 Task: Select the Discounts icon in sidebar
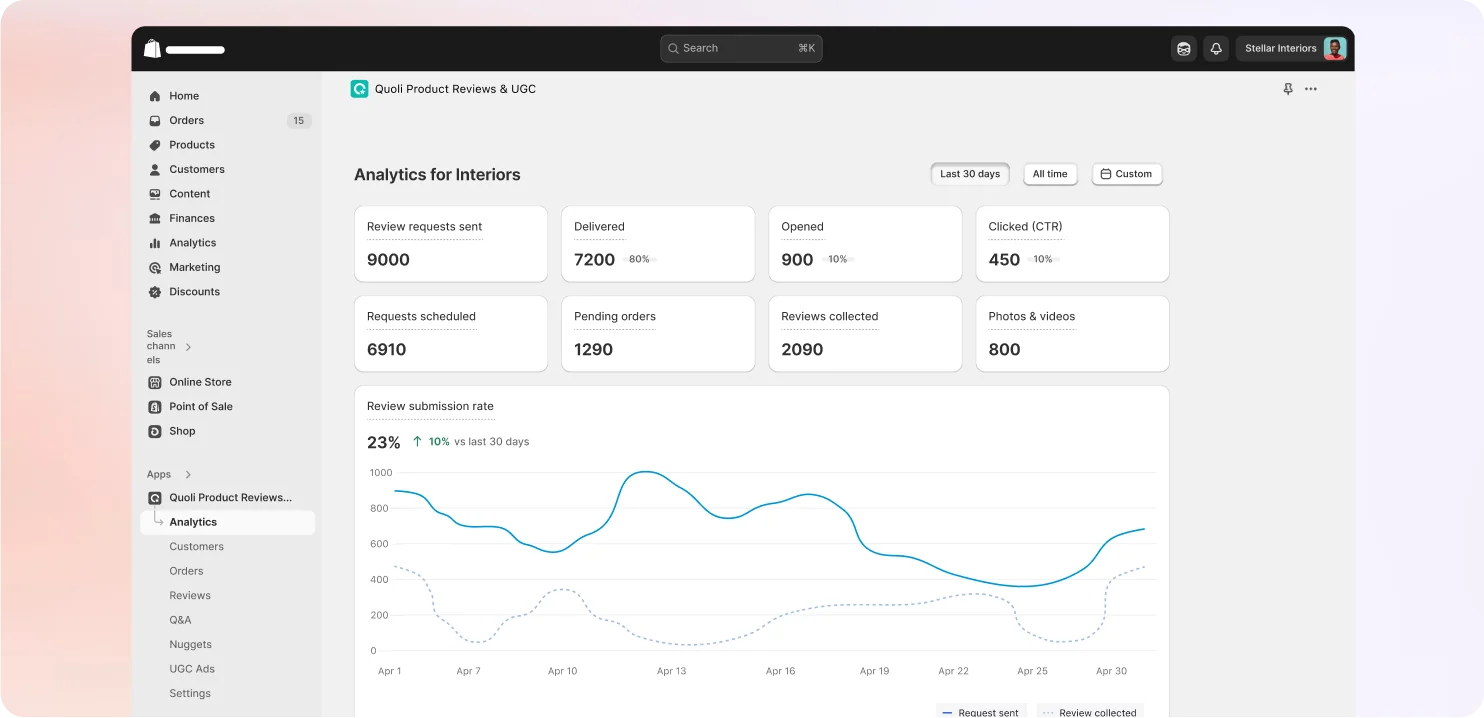[155, 292]
